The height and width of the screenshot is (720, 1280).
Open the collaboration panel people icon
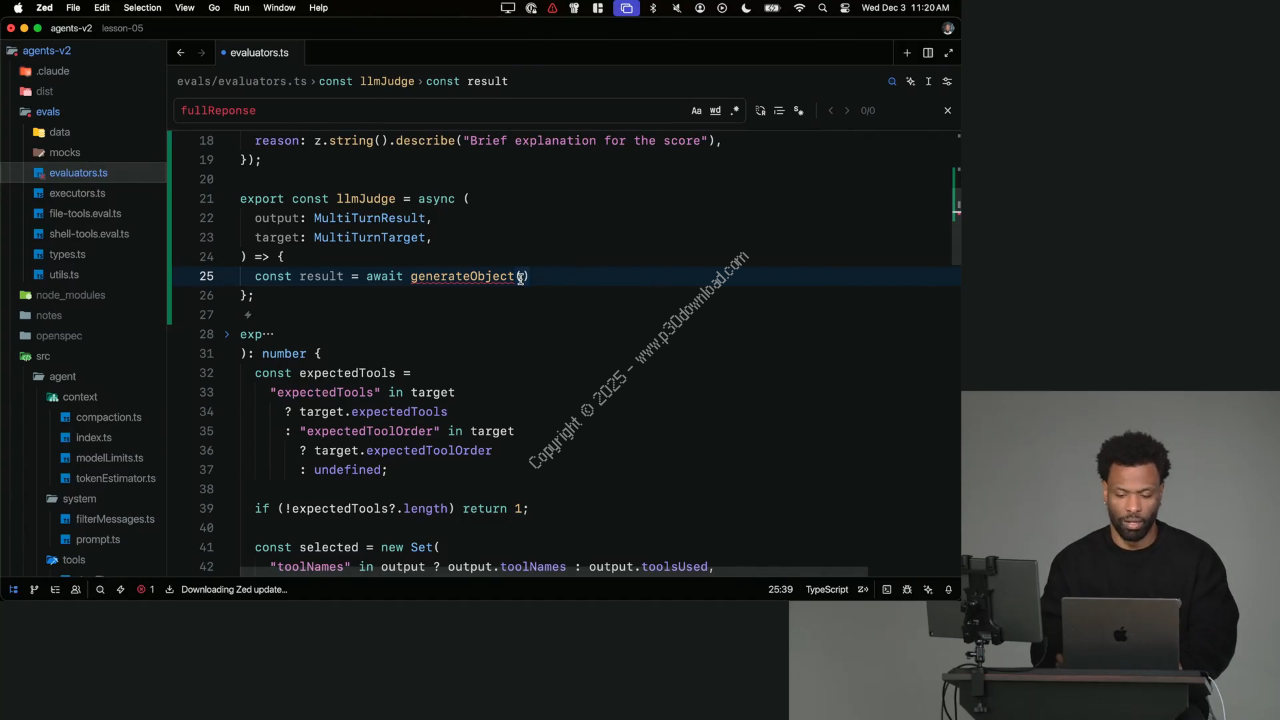(x=75, y=590)
